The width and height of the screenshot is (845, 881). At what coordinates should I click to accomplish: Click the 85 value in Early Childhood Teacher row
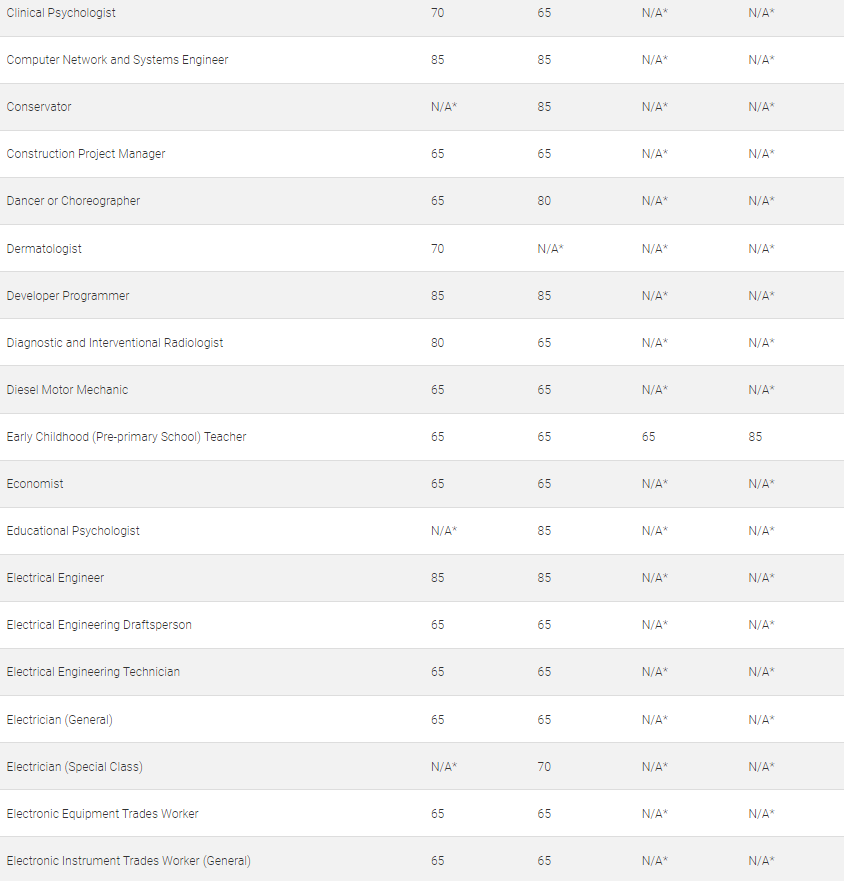[755, 437]
